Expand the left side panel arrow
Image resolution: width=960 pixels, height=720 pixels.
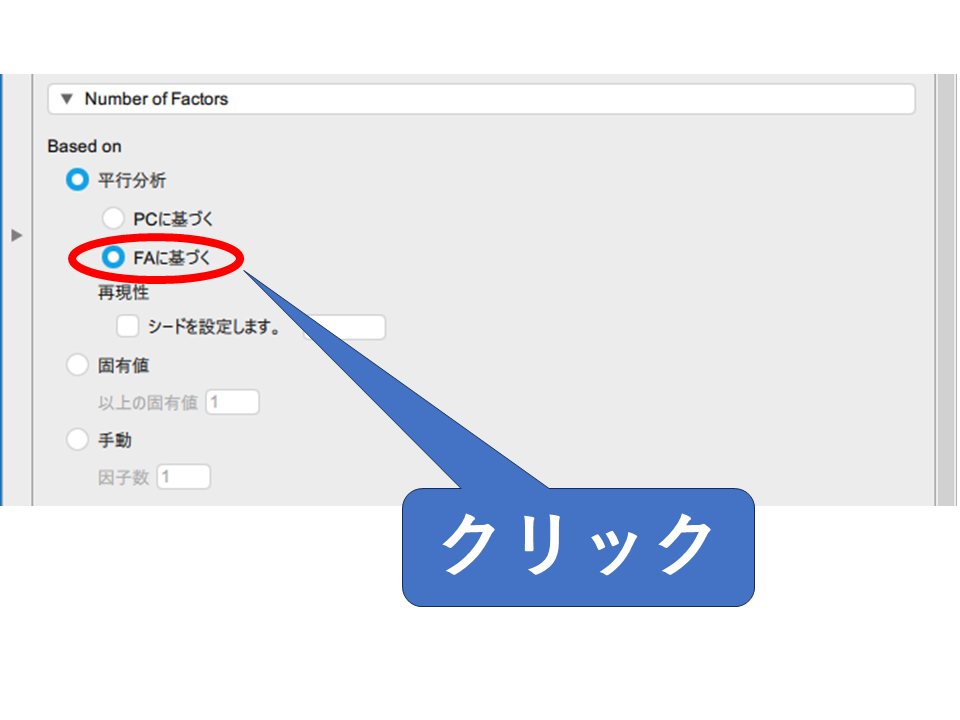coord(16,235)
